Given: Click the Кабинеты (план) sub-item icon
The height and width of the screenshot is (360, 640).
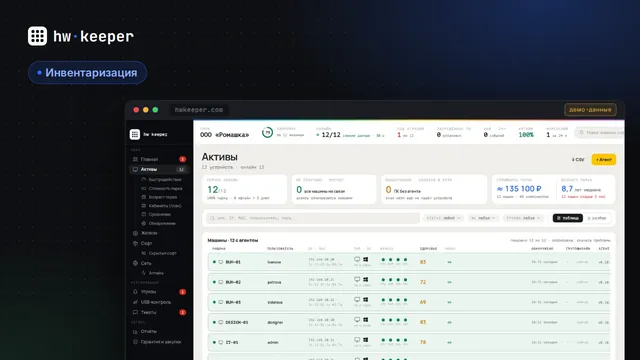Looking at the screenshot, I should [144, 206].
